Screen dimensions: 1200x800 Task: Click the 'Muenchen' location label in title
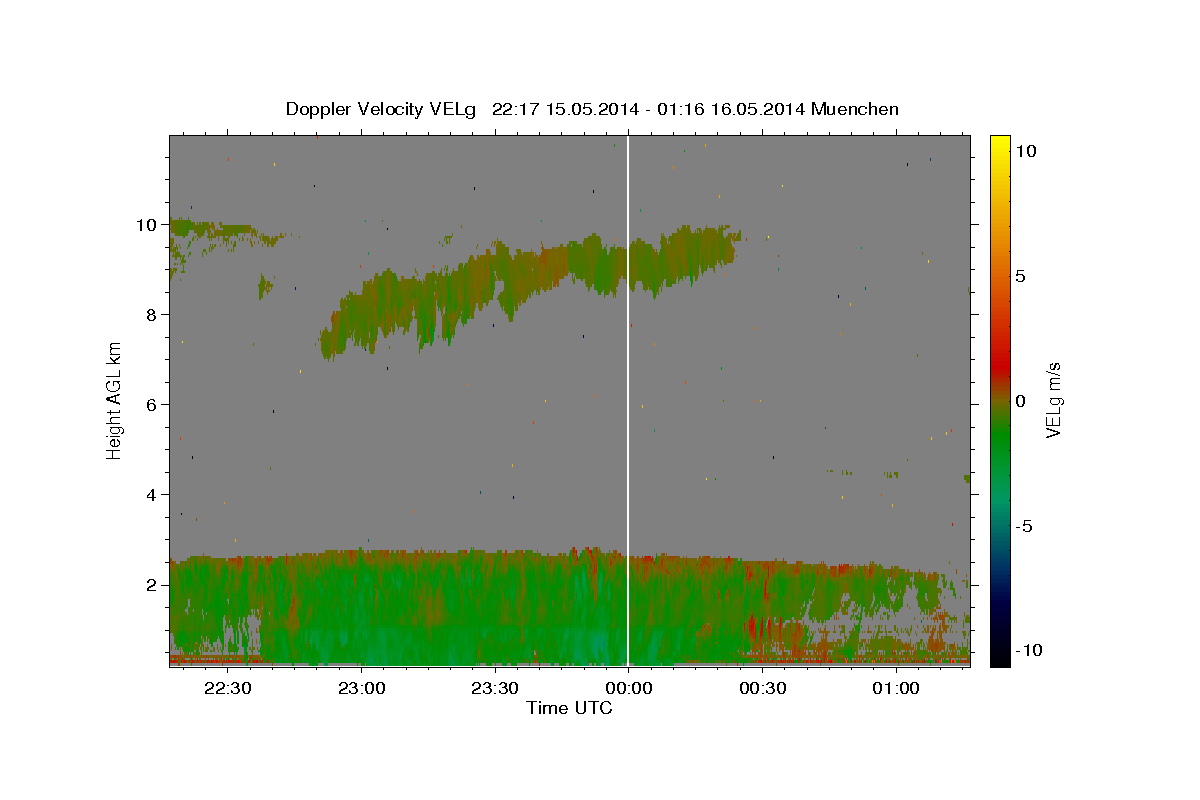point(855,109)
